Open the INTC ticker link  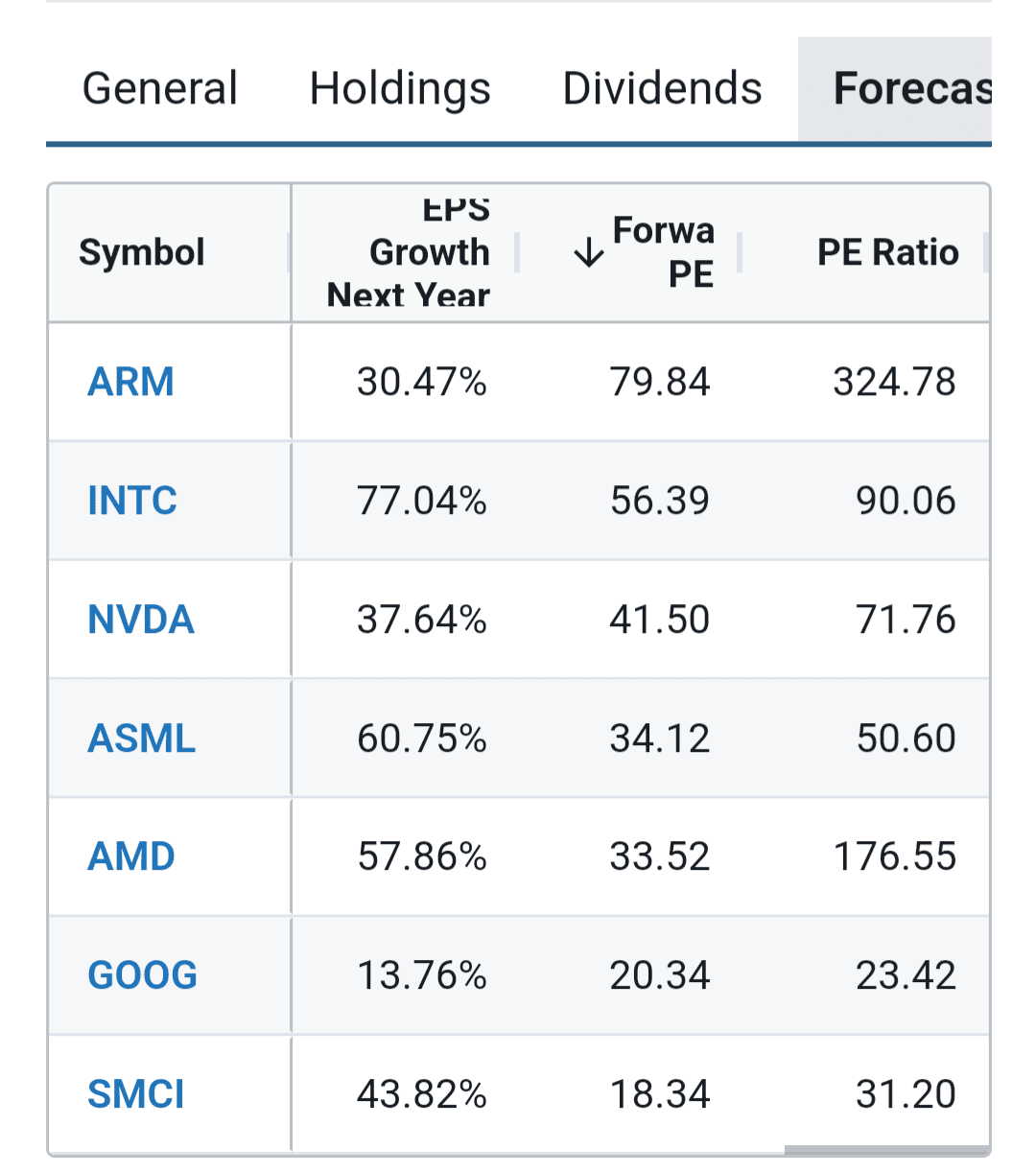coord(132,501)
